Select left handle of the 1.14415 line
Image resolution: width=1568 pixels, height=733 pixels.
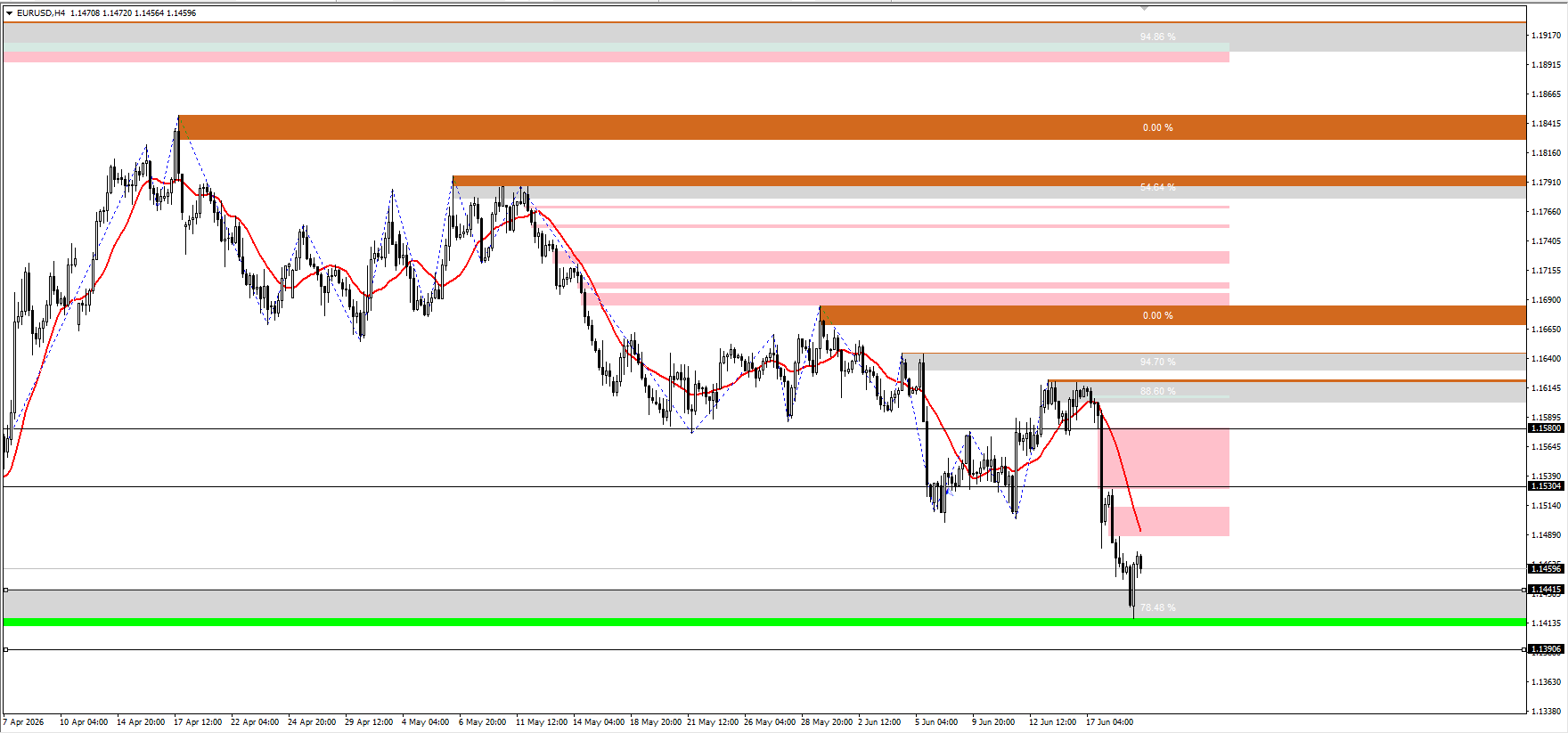5,590
